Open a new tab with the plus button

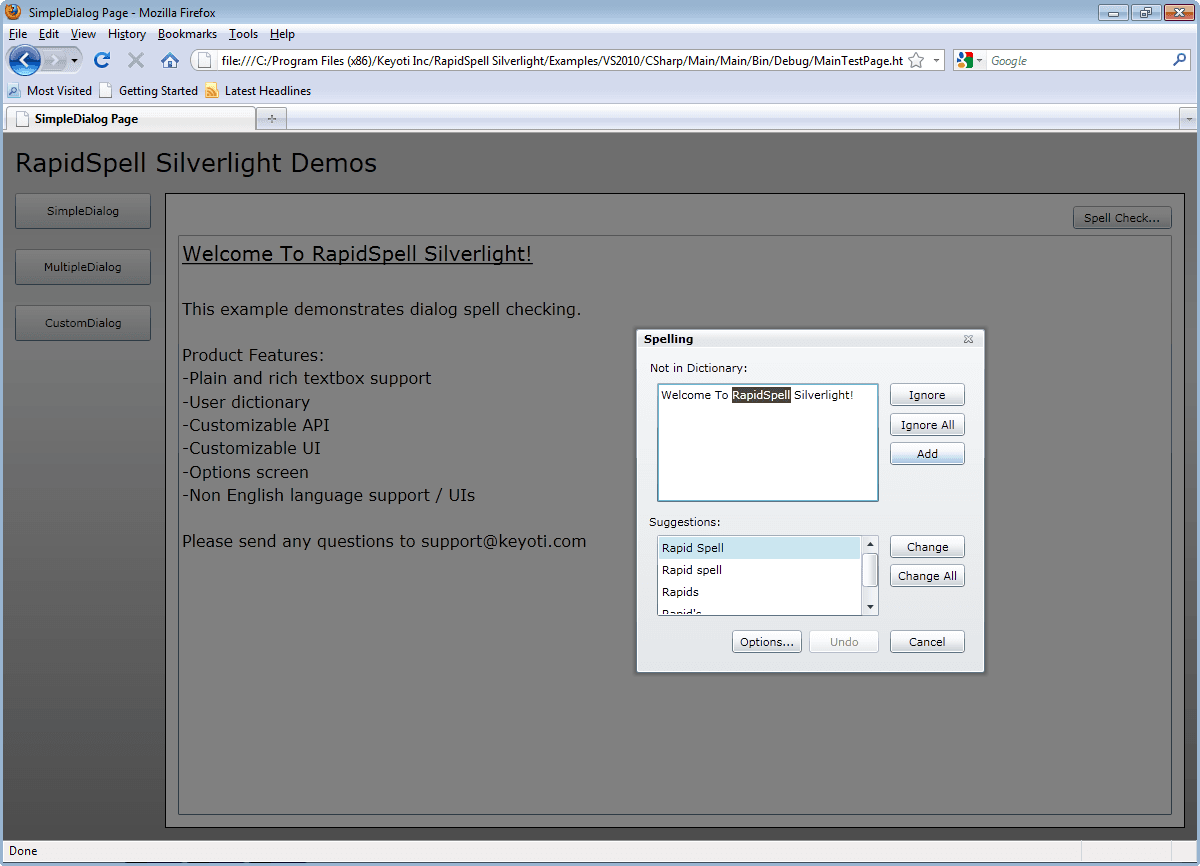[x=270, y=119]
